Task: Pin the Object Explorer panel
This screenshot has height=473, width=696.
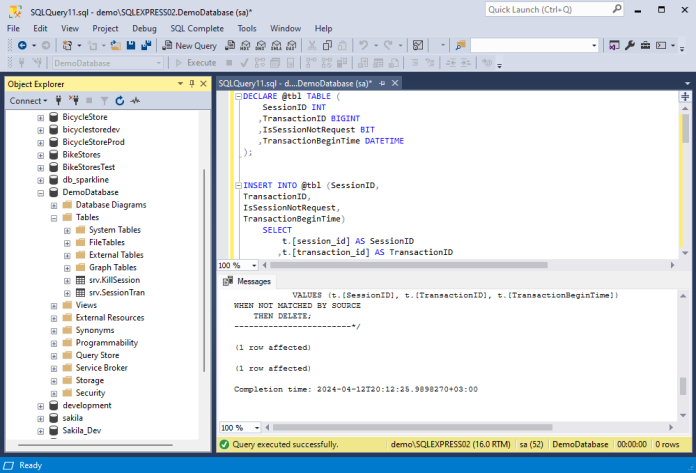Action: point(192,84)
